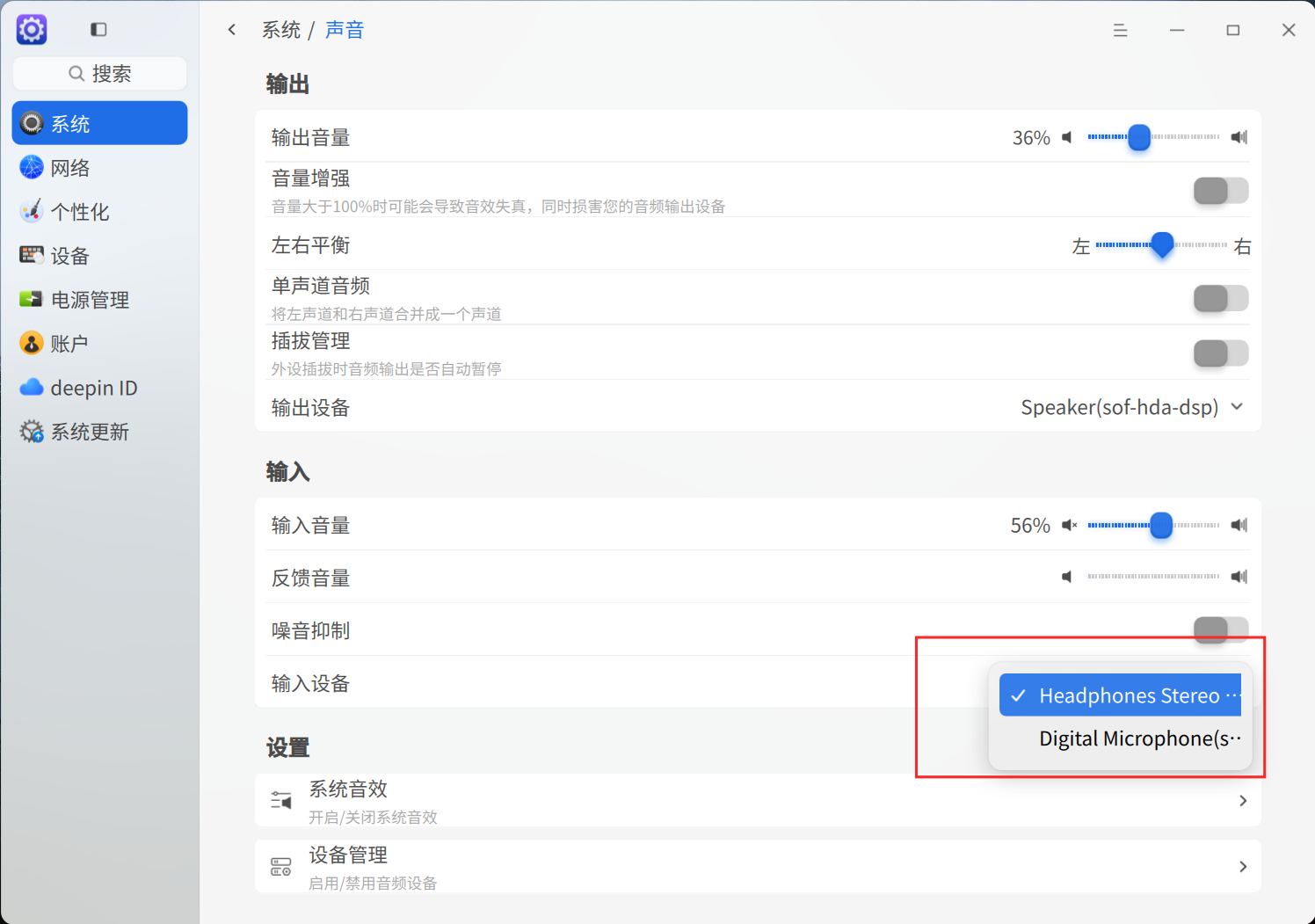This screenshot has width=1315, height=924.
Task: Toggle 音量增强 volume boost switch
Action: [1221, 191]
